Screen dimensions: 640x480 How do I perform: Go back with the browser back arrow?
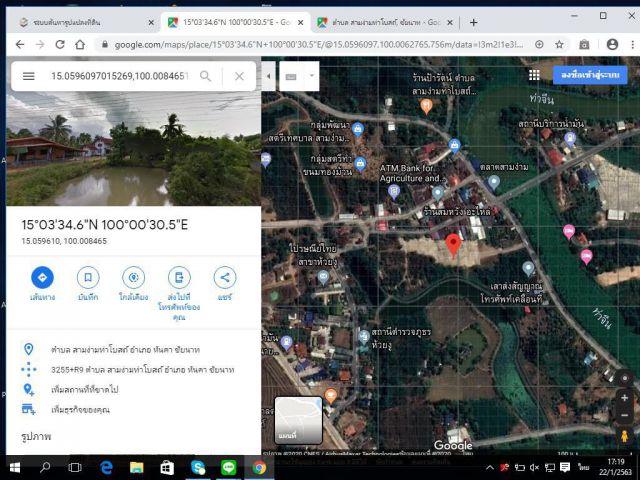(x=20, y=44)
